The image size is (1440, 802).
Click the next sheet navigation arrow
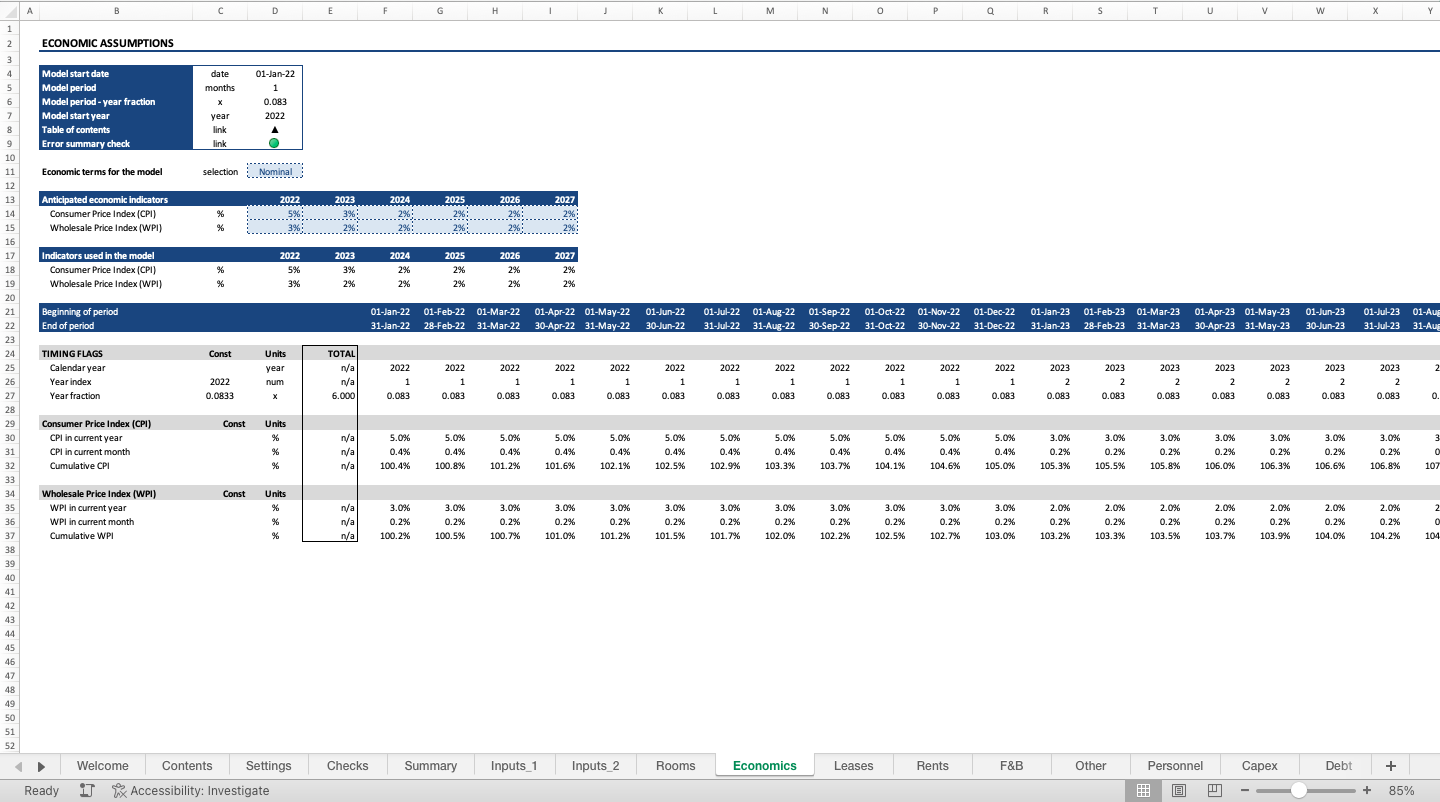(x=40, y=765)
